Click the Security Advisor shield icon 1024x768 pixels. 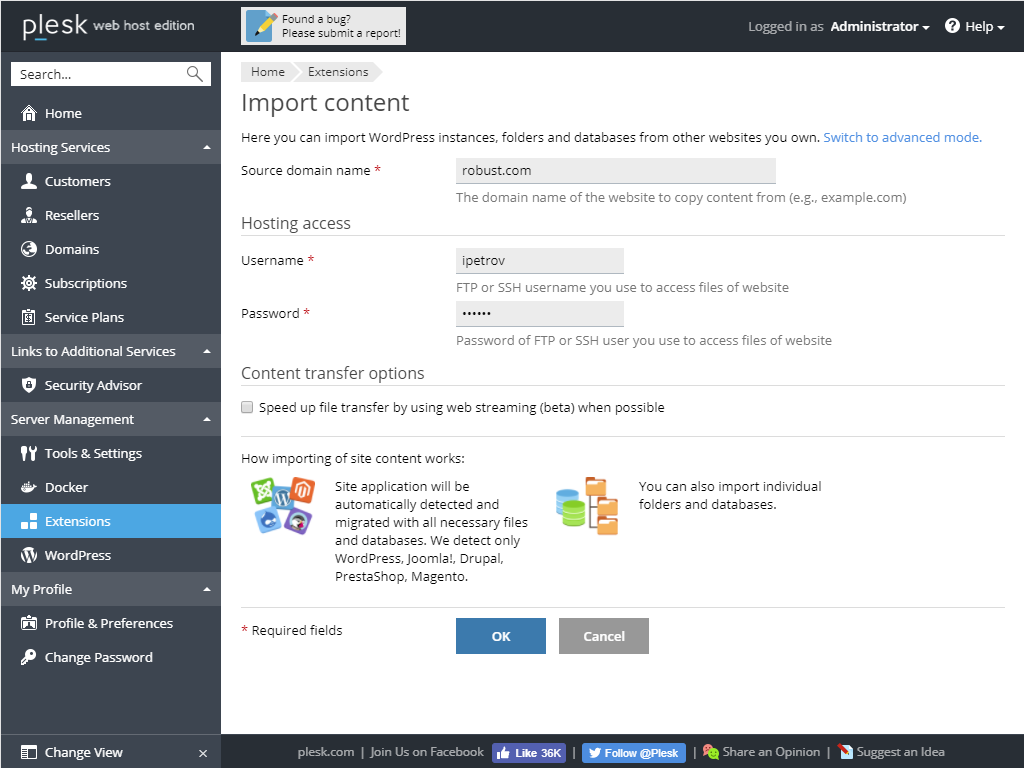click(x=30, y=385)
